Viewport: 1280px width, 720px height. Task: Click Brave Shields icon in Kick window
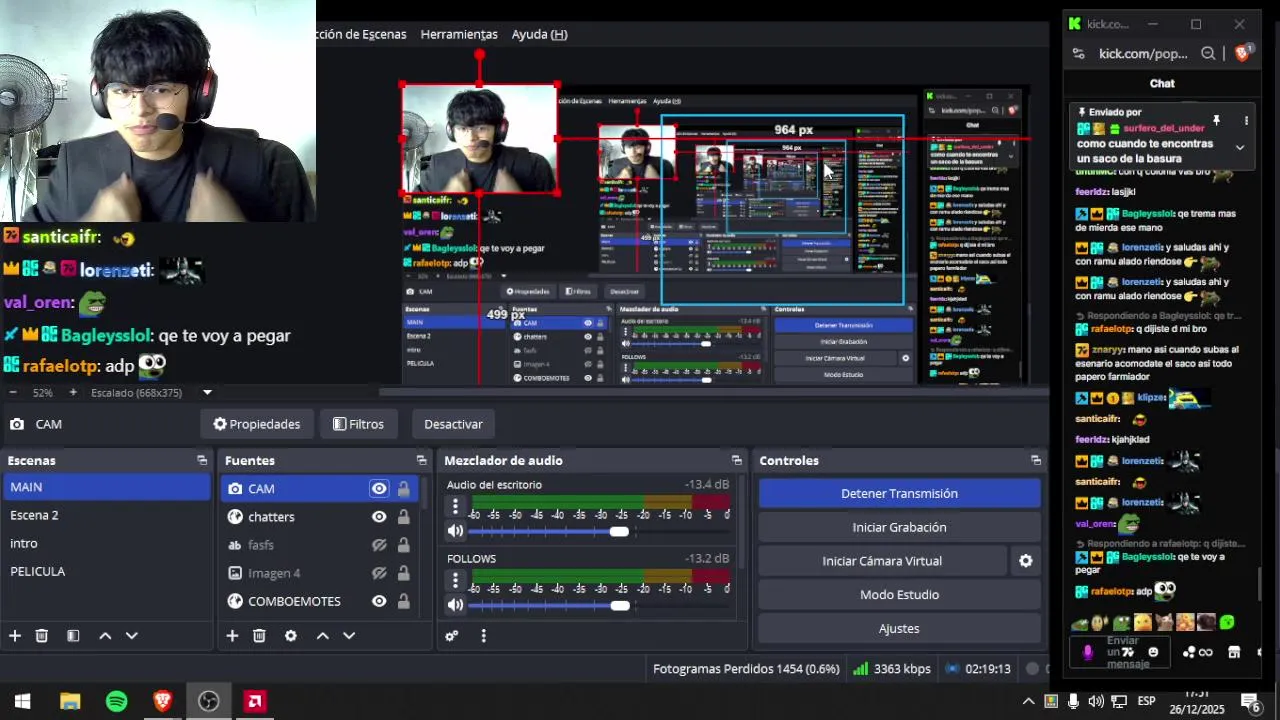tap(1242, 54)
